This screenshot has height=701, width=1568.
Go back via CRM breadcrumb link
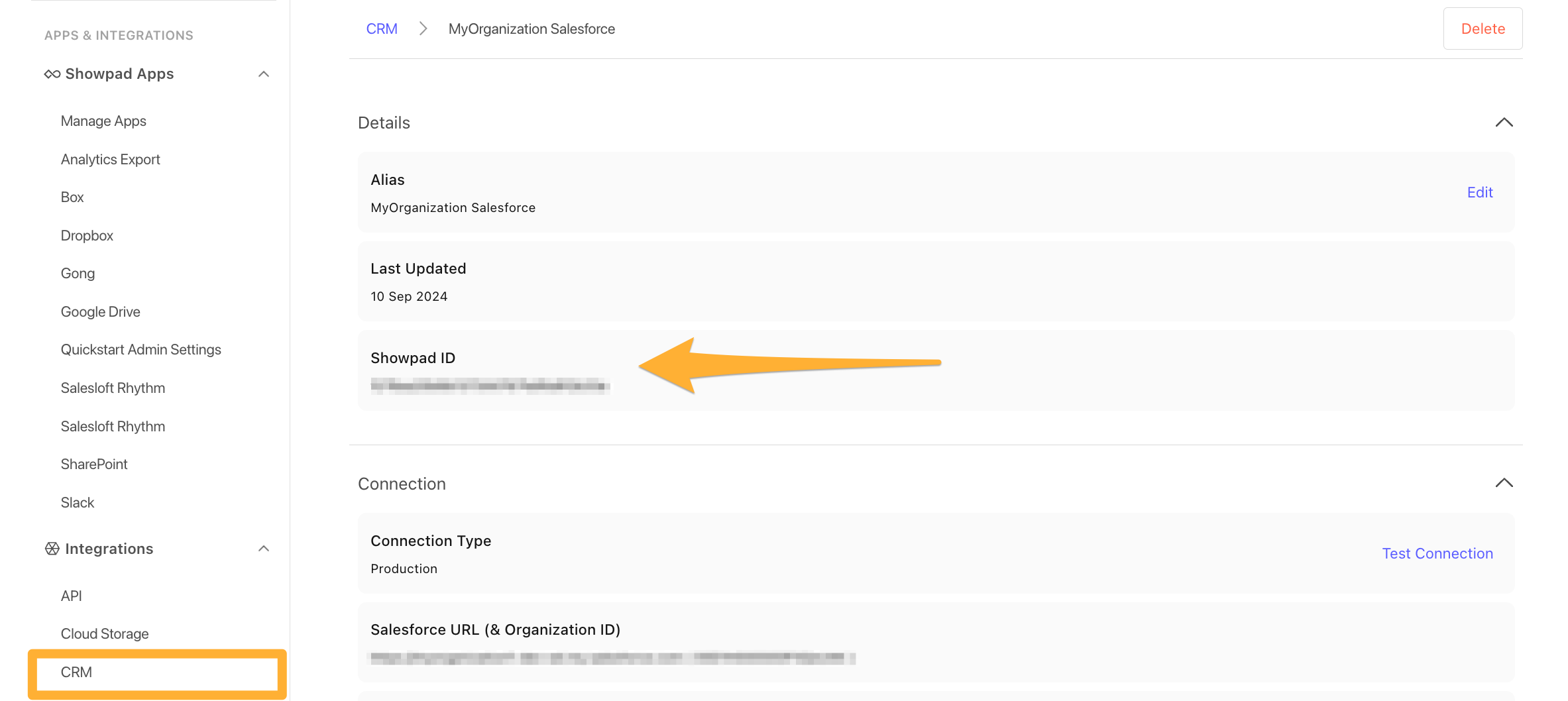click(382, 29)
